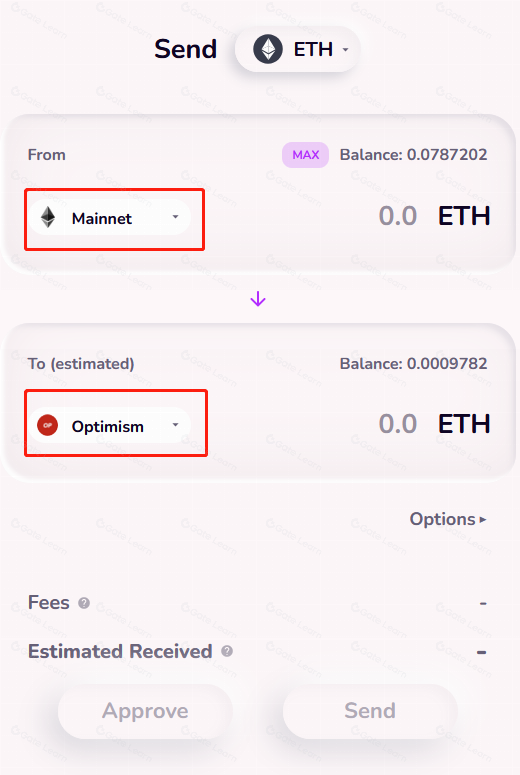Click the Mainnet caret arrow

[175, 217]
